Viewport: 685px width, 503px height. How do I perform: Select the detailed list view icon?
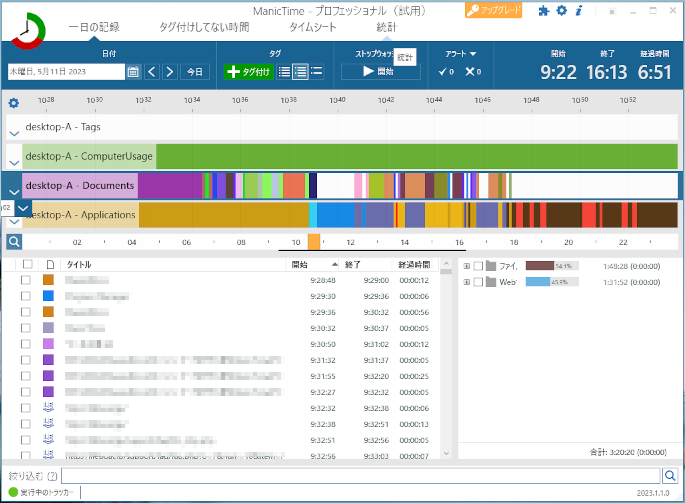tap(301, 72)
